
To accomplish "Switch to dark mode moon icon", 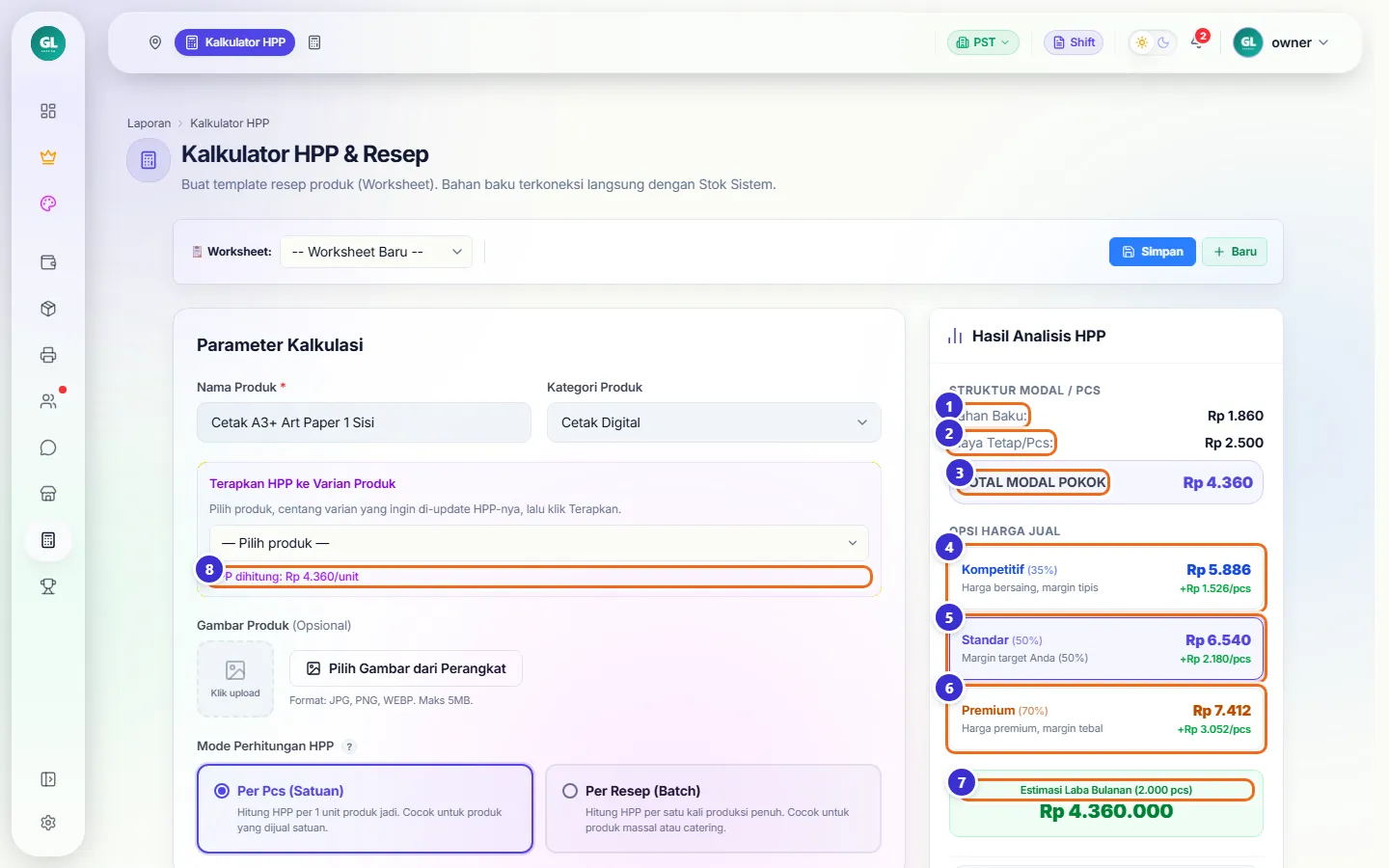I will (x=1163, y=42).
